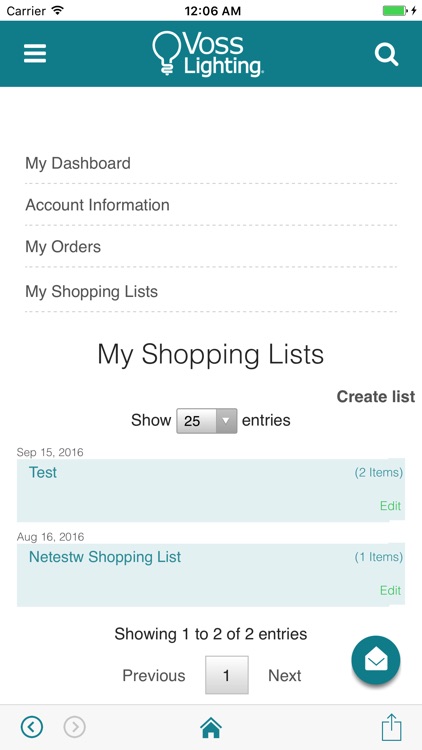Expand the Show entries dropdown
The width and height of the screenshot is (422, 750).
[207, 421]
